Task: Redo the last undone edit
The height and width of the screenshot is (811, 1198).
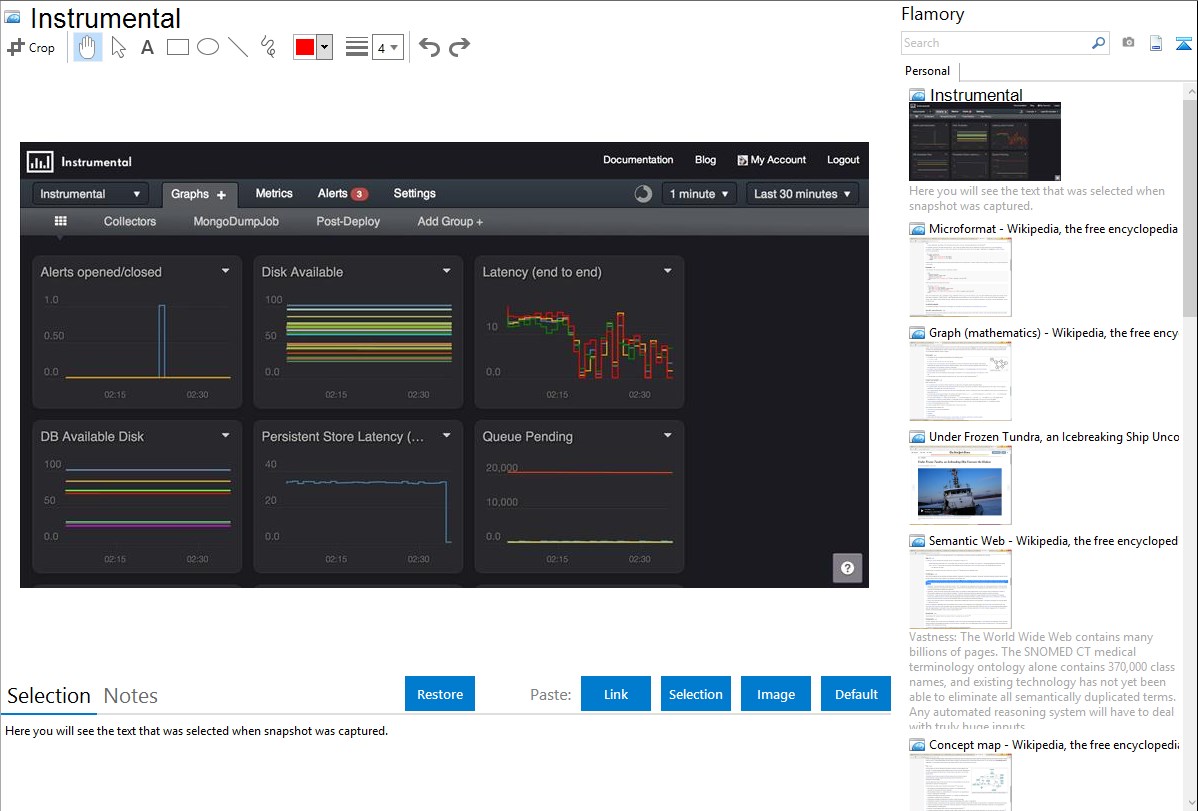Action: click(459, 47)
